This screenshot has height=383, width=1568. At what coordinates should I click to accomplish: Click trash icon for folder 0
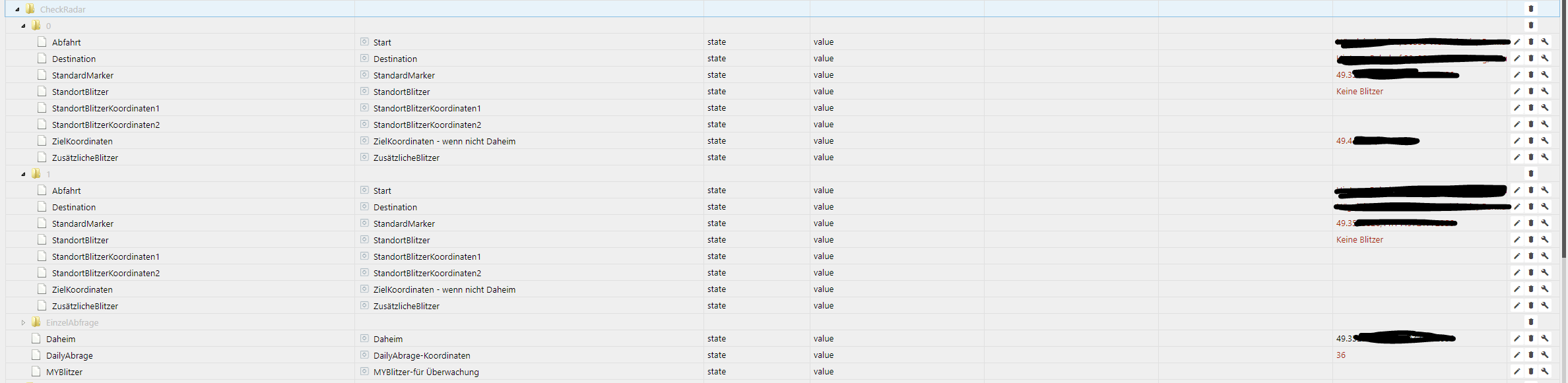coord(1531,25)
